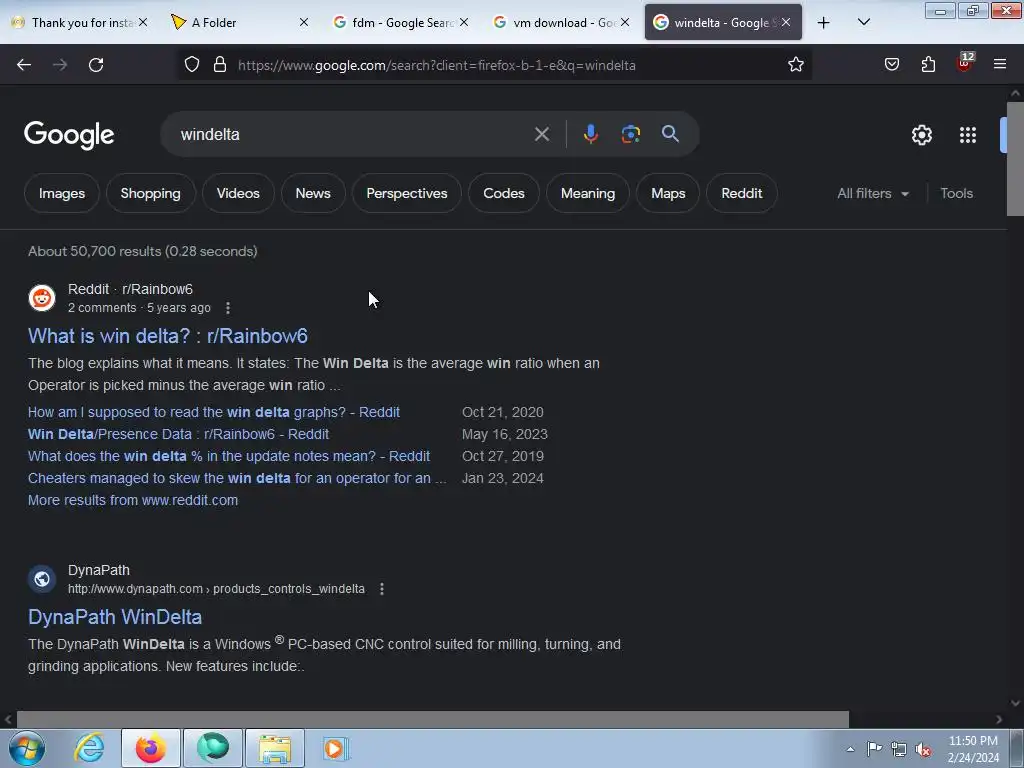Open options for Reddit result
This screenshot has width=1024, height=768.
[x=227, y=308]
